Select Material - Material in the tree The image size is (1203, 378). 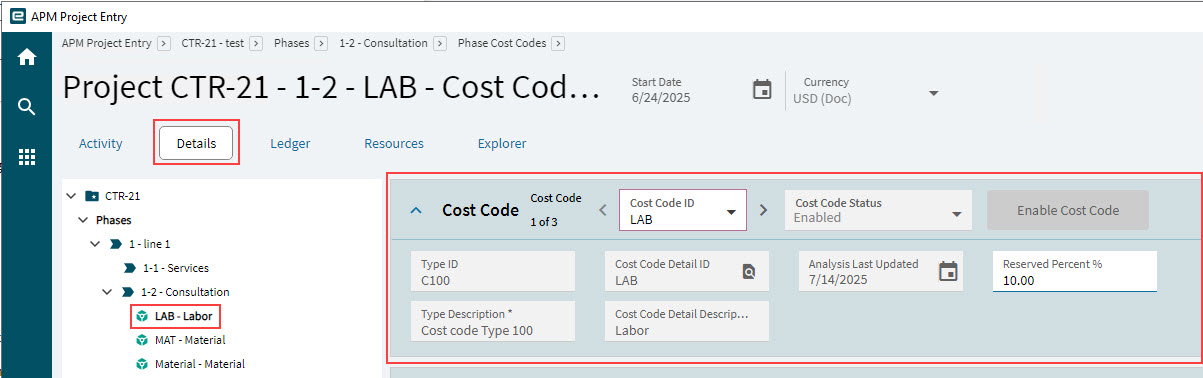[200, 364]
